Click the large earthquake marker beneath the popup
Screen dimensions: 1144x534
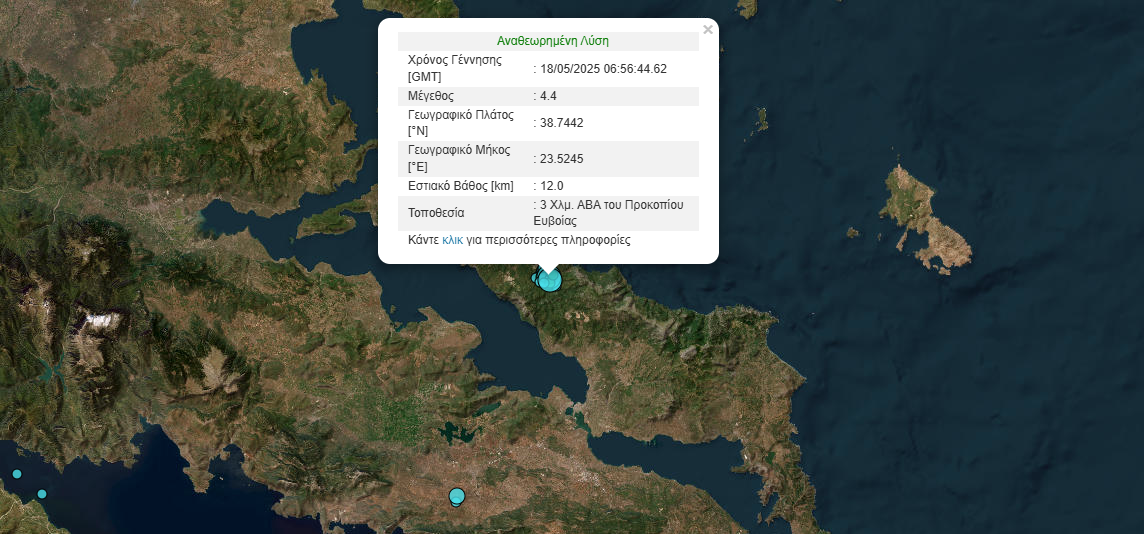(550, 280)
